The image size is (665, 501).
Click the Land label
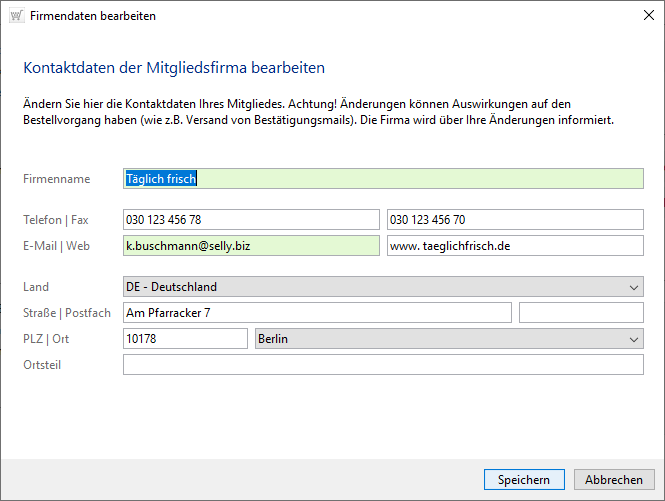(x=36, y=287)
